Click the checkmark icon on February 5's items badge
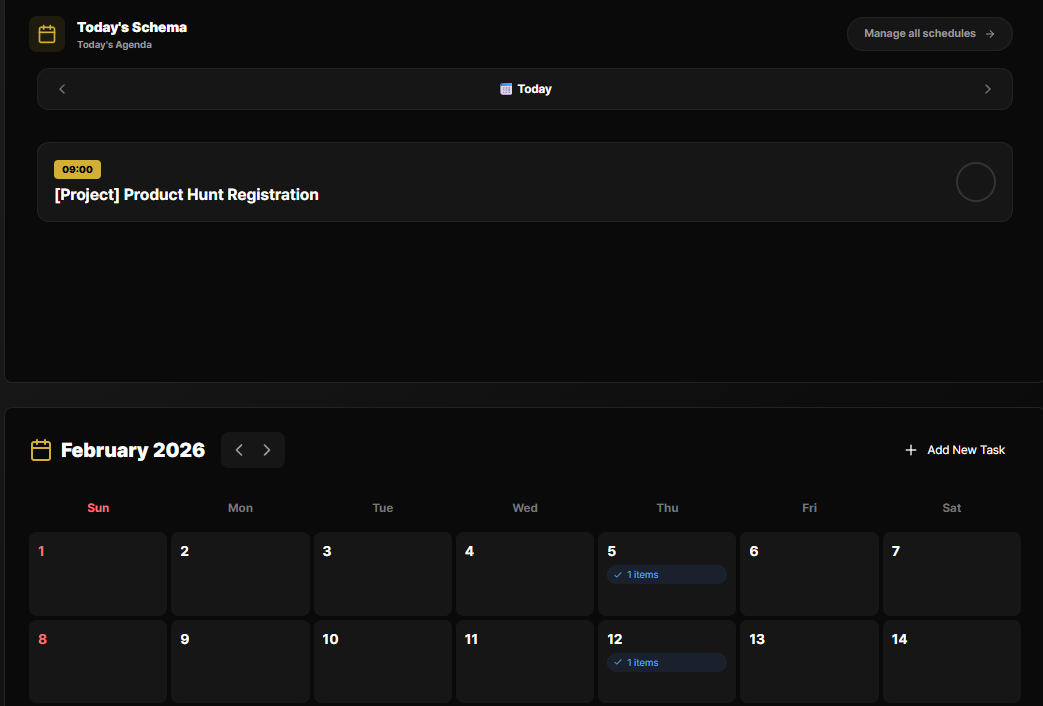The image size is (1043, 706). 617,574
